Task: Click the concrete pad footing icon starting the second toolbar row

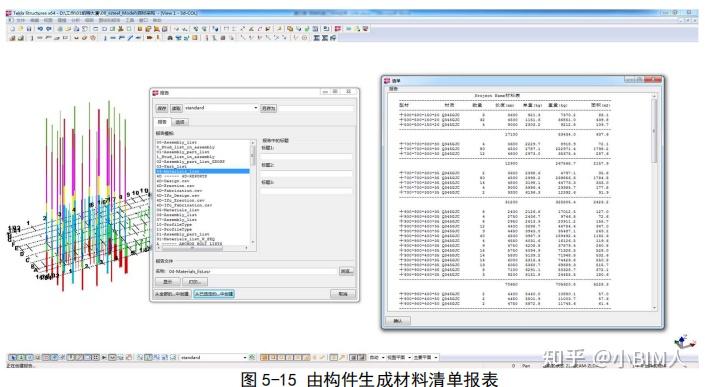Action: pos(12,38)
